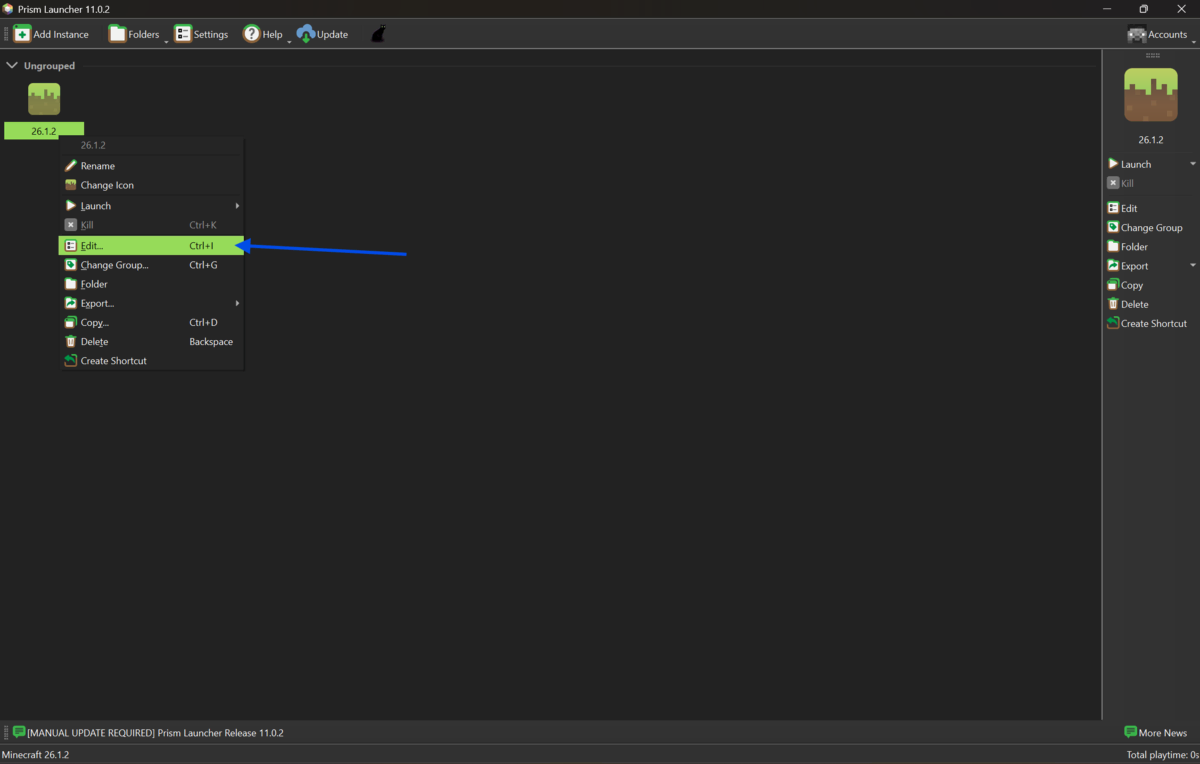
Task: Click the Add Instance toolbar icon
Action: point(22,34)
